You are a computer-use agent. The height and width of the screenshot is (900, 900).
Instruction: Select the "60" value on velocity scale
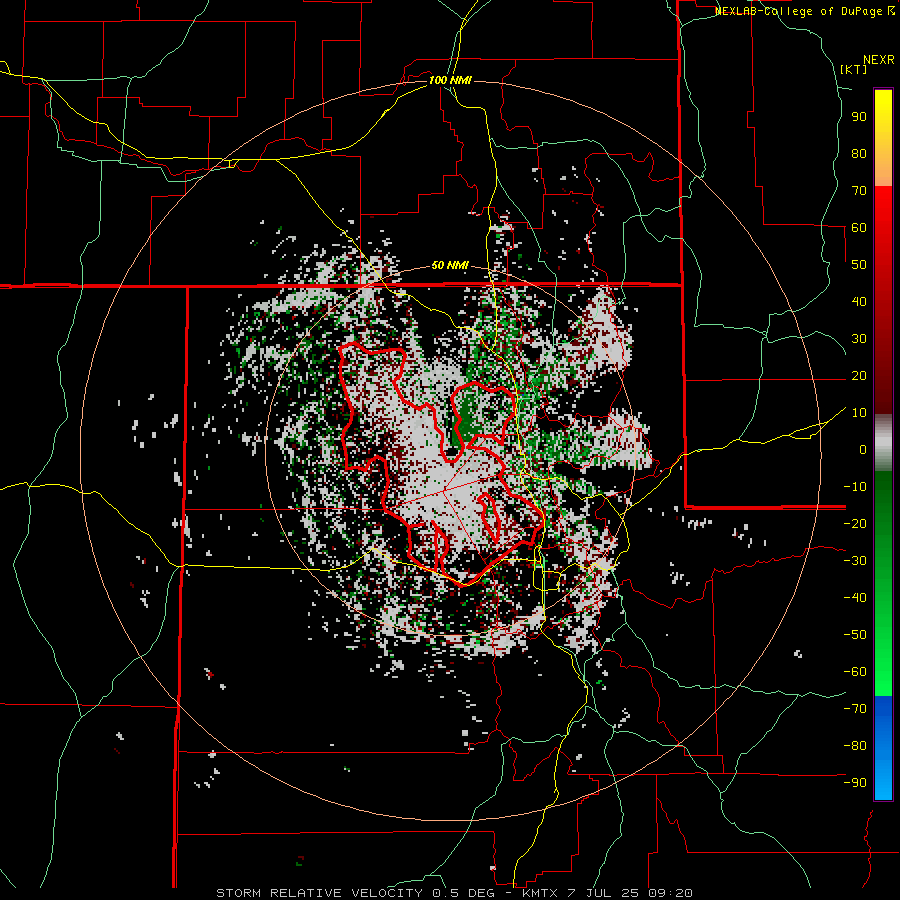click(859, 228)
